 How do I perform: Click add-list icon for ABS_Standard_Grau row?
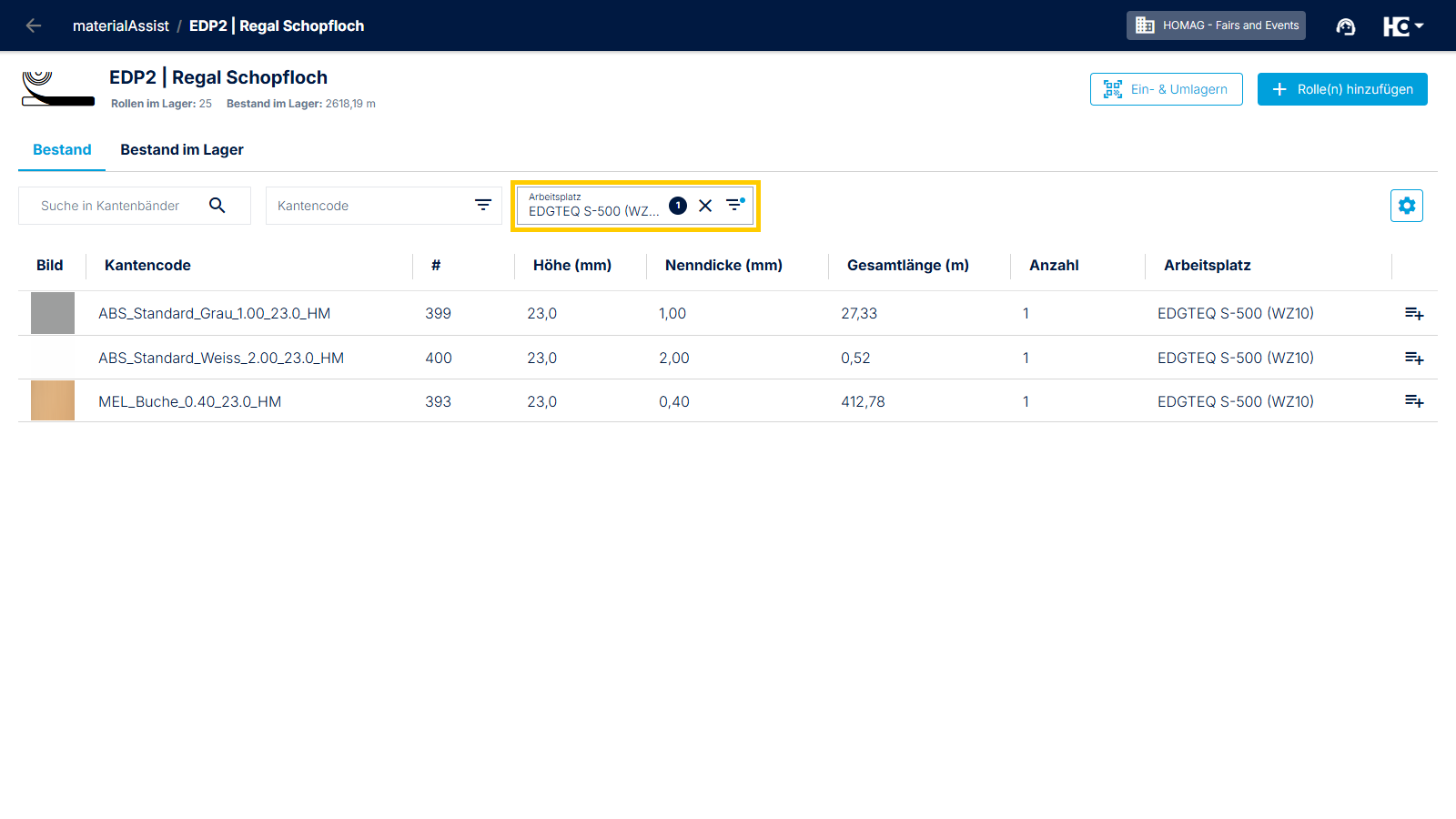pyautogui.click(x=1414, y=313)
